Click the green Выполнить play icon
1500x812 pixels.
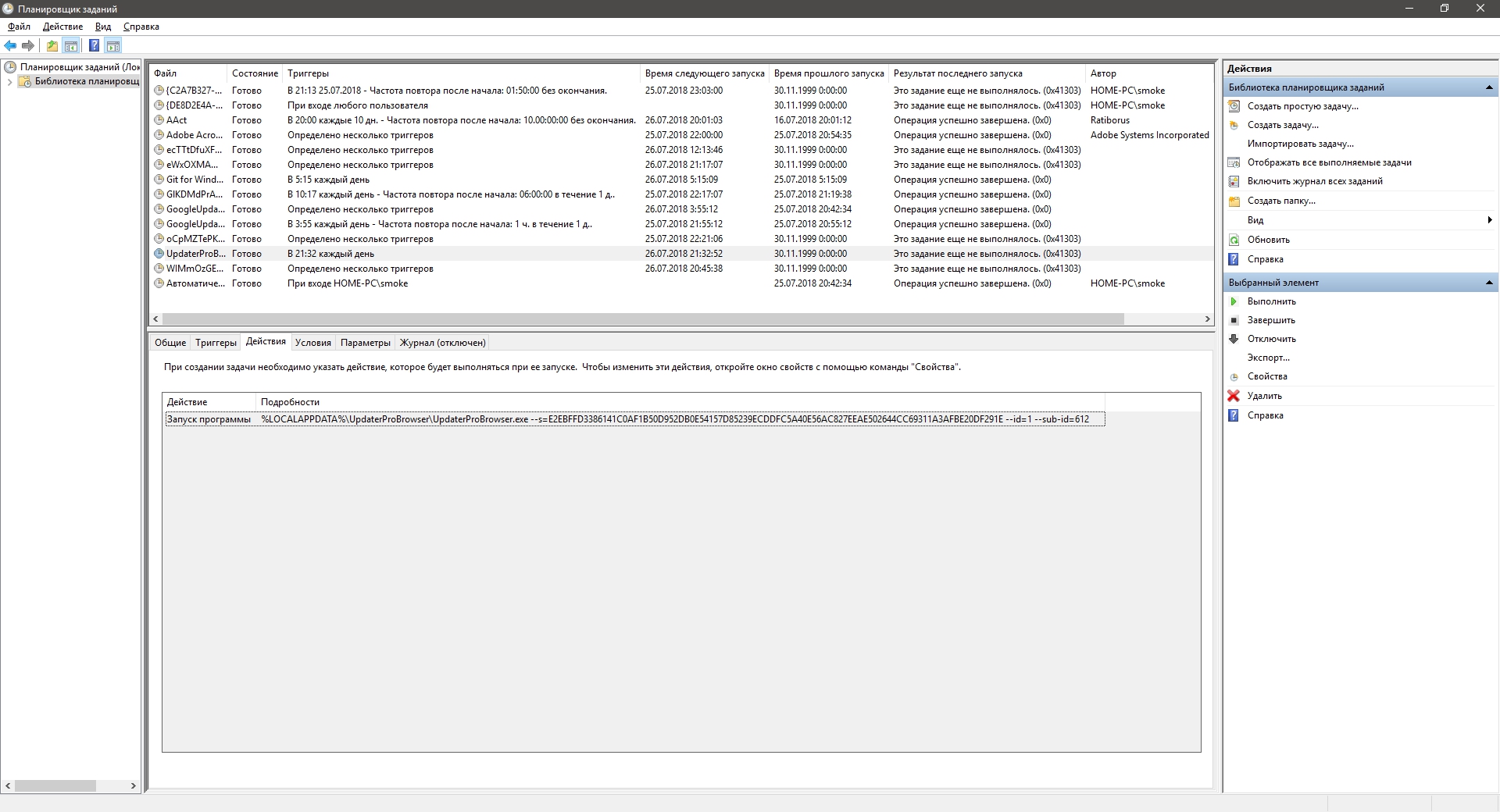coord(1234,301)
